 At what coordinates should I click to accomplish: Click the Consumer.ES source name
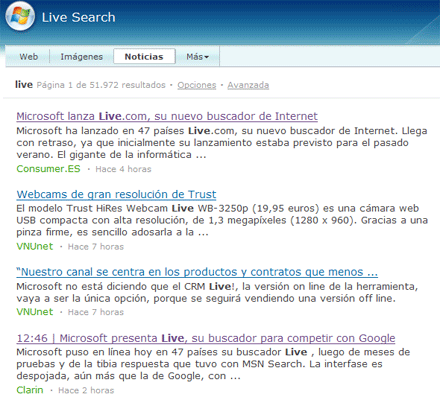tap(48, 169)
